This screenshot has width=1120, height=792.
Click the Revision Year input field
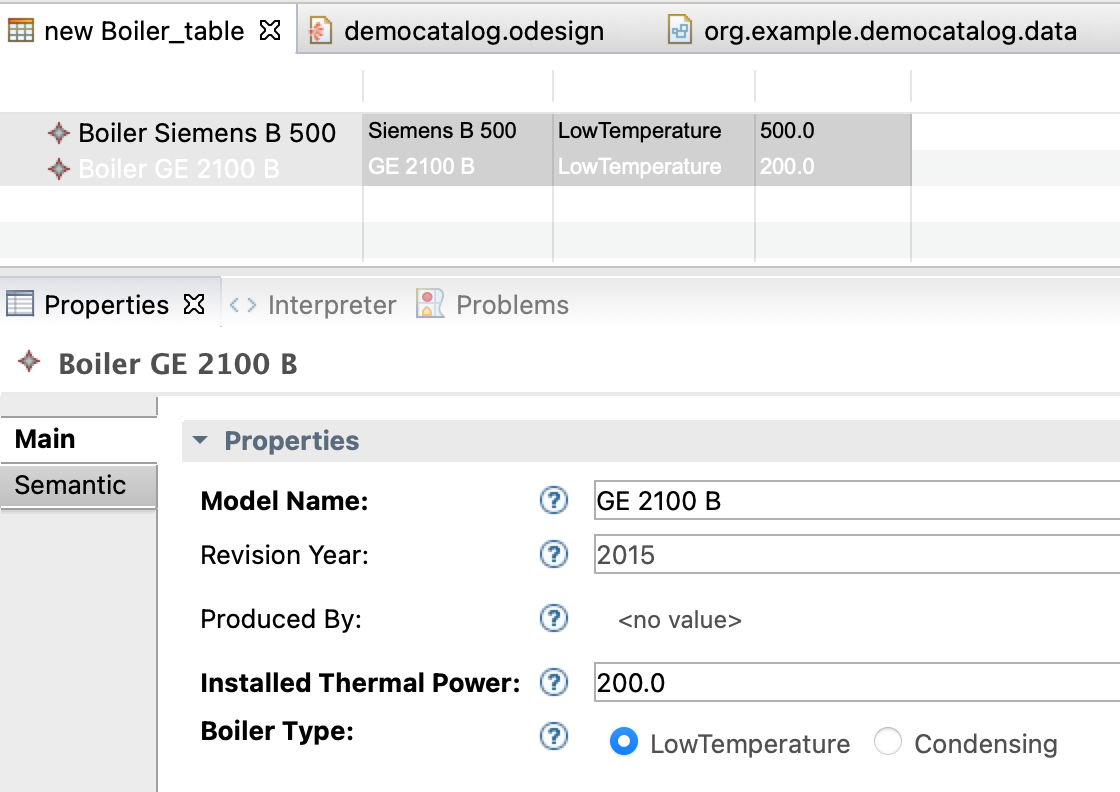click(x=857, y=555)
